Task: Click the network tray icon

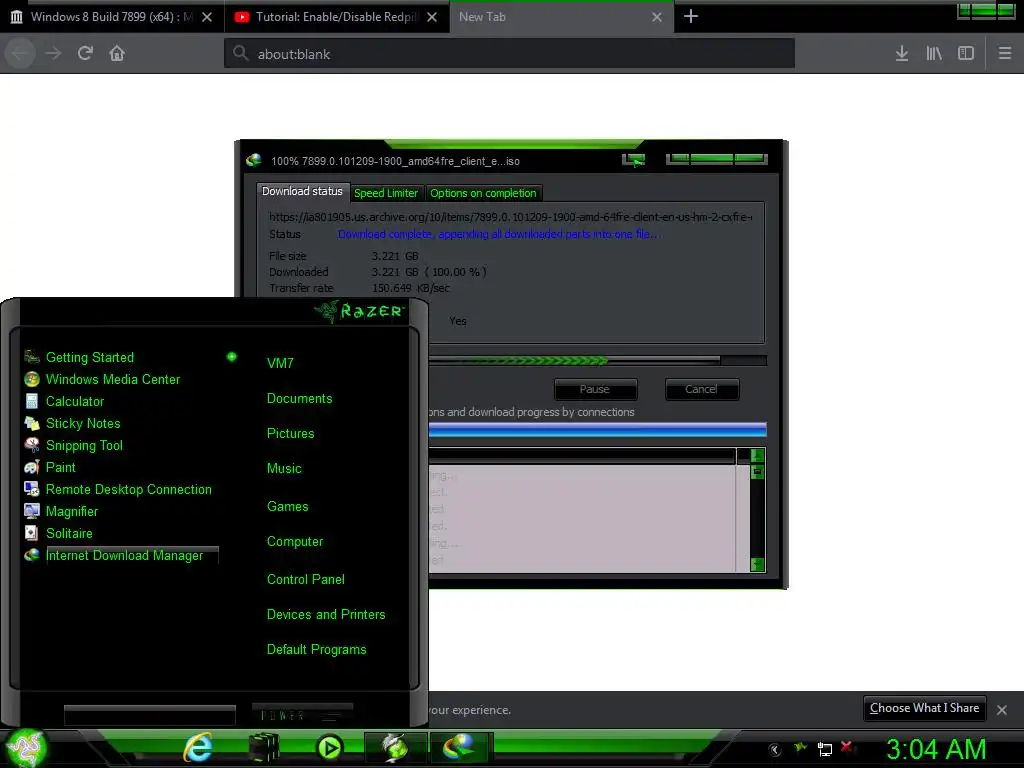Action: tap(825, 749)
